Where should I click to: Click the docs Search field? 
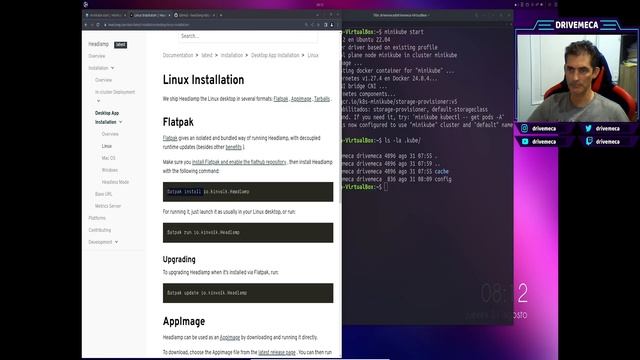coord(248,36)
